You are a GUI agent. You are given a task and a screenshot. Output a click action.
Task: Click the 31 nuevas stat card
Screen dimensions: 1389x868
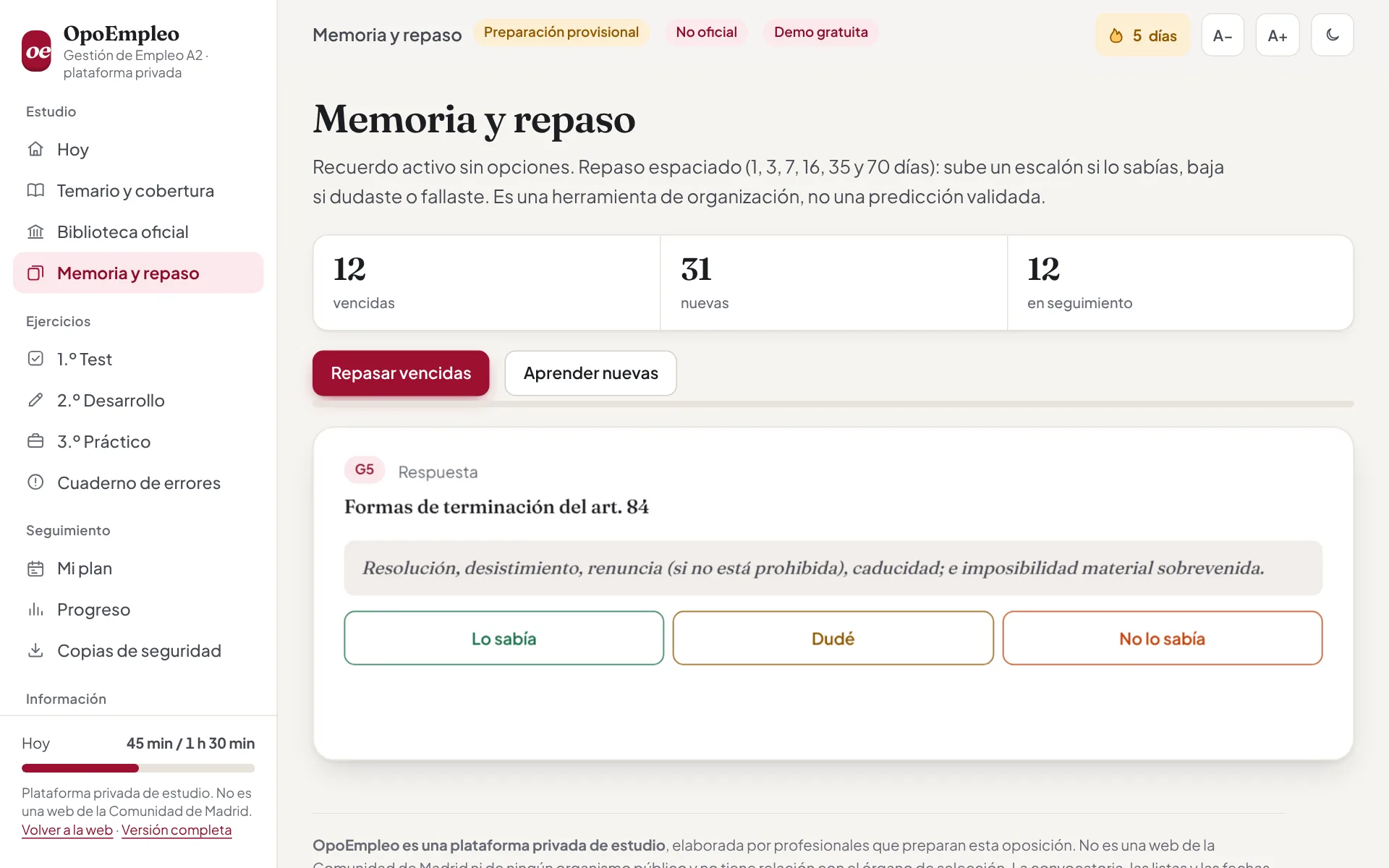click(x=833, y=283)
